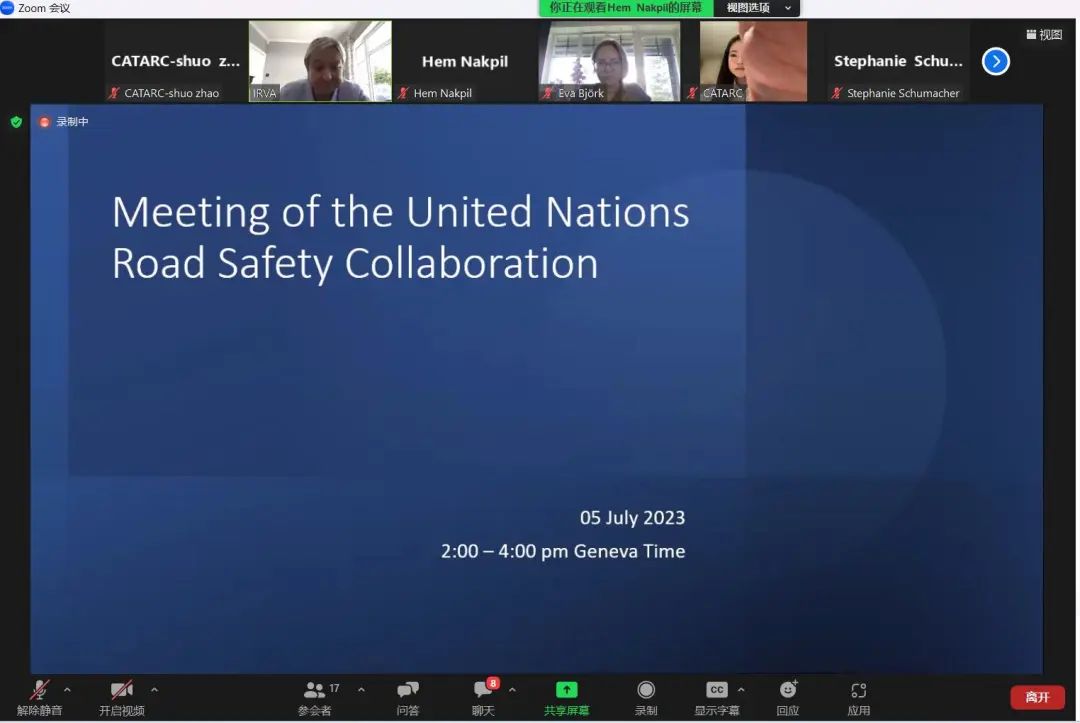Turn on the camera (开启视频)
The height and width of the screenshot is (723, 1080).
121,690
